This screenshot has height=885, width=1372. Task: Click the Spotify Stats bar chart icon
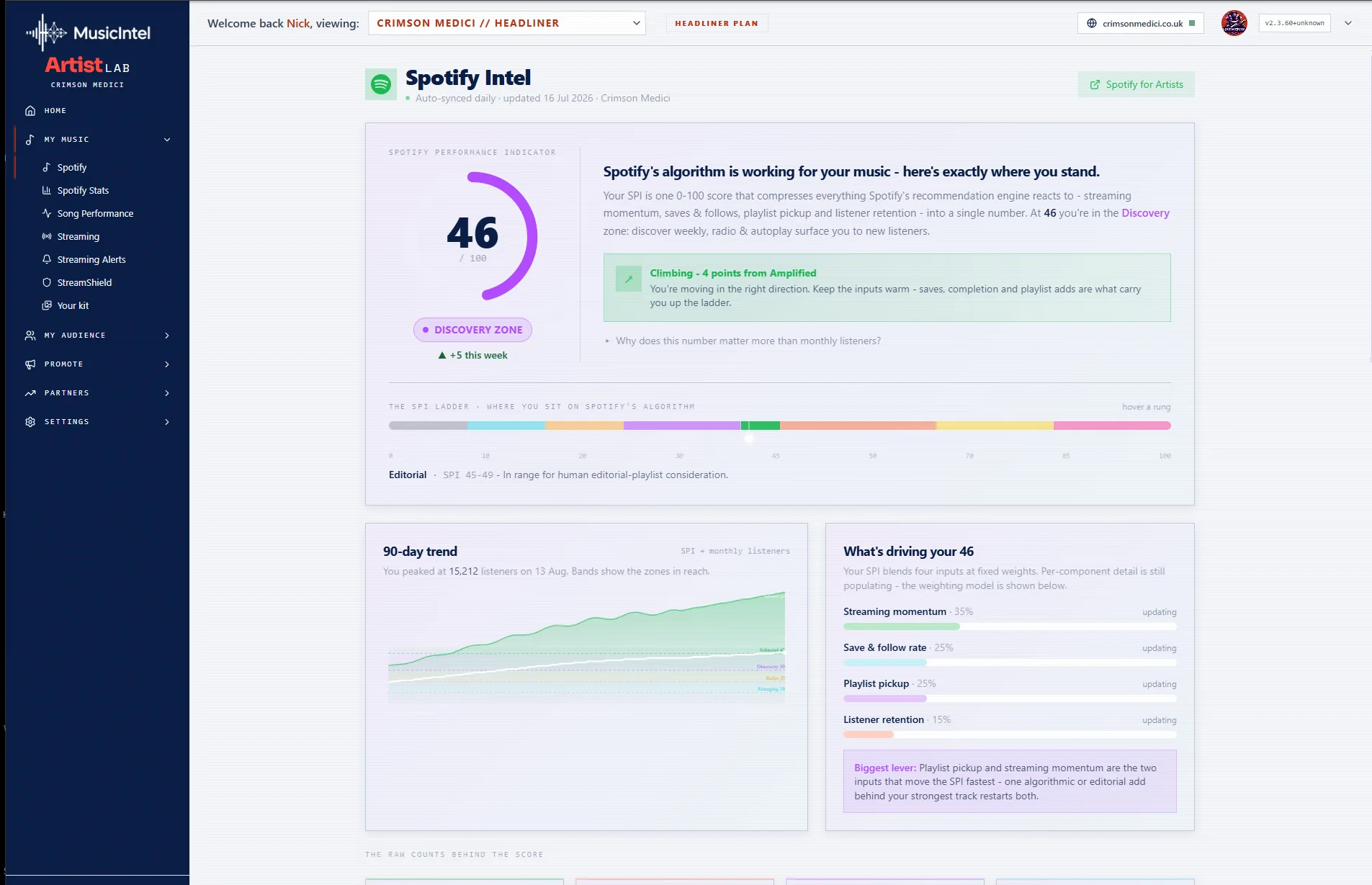tap(47, 190)
